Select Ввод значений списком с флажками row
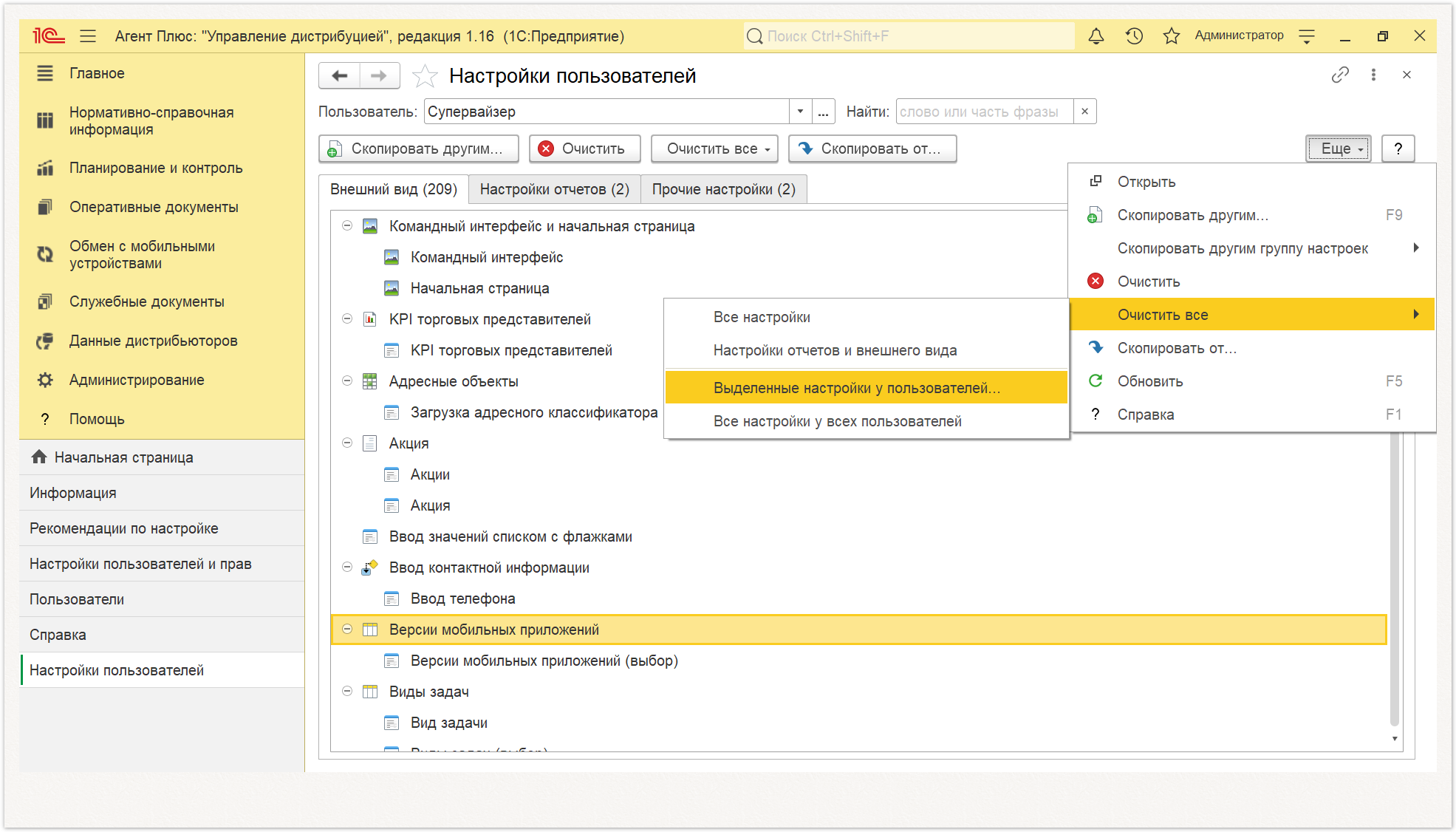1456x832 pixels. point(858,536)
